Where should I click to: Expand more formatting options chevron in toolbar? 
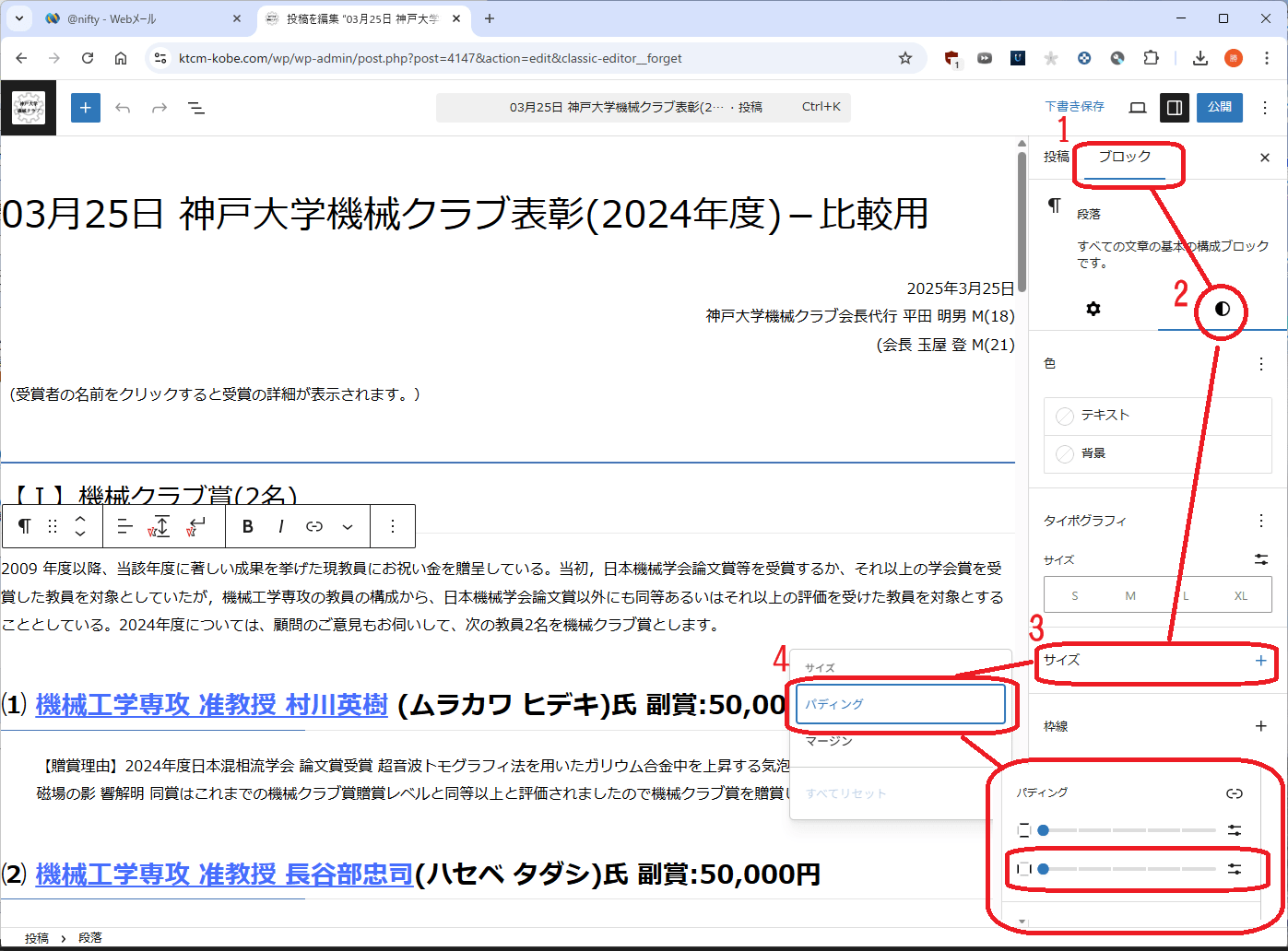[348, 526]
